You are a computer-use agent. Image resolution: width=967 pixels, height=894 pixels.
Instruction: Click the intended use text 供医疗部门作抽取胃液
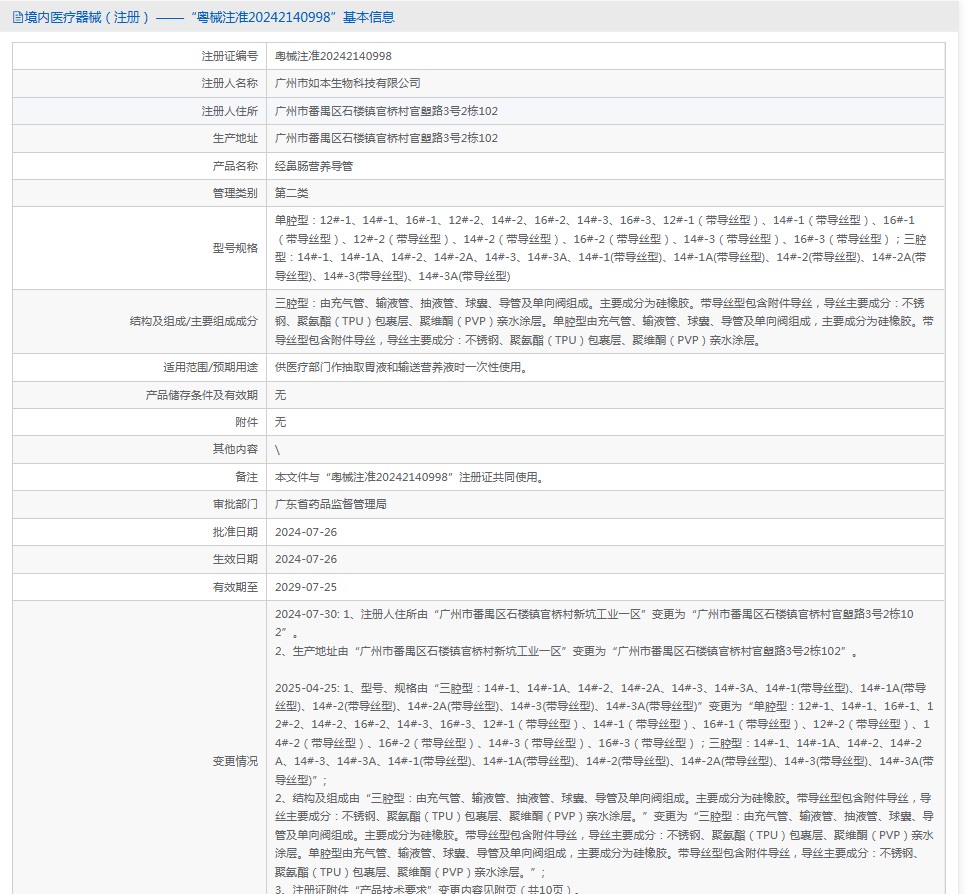tap(401, 367)
